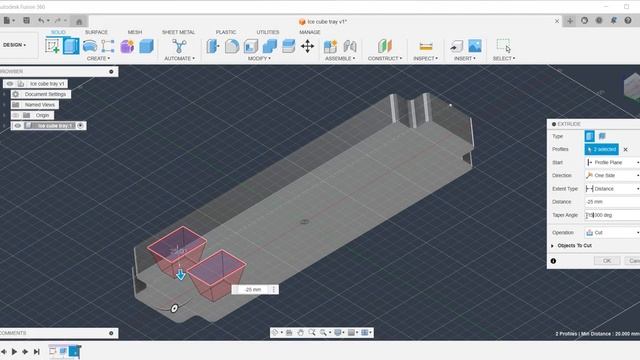Switch to the Utilities tab
The image size is (640, 360).
click(x=268, y=32)
